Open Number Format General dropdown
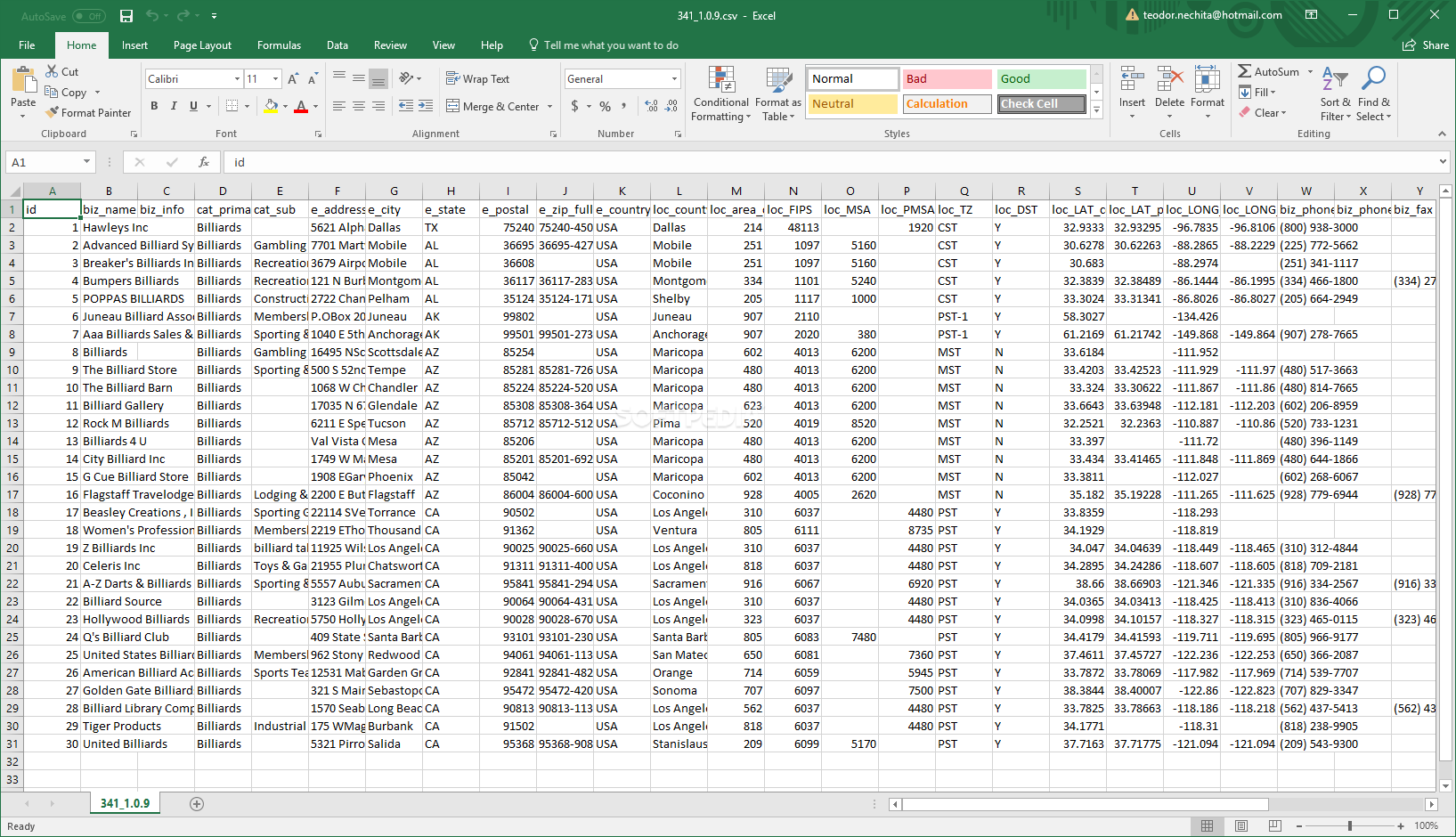 pos(674,79)
